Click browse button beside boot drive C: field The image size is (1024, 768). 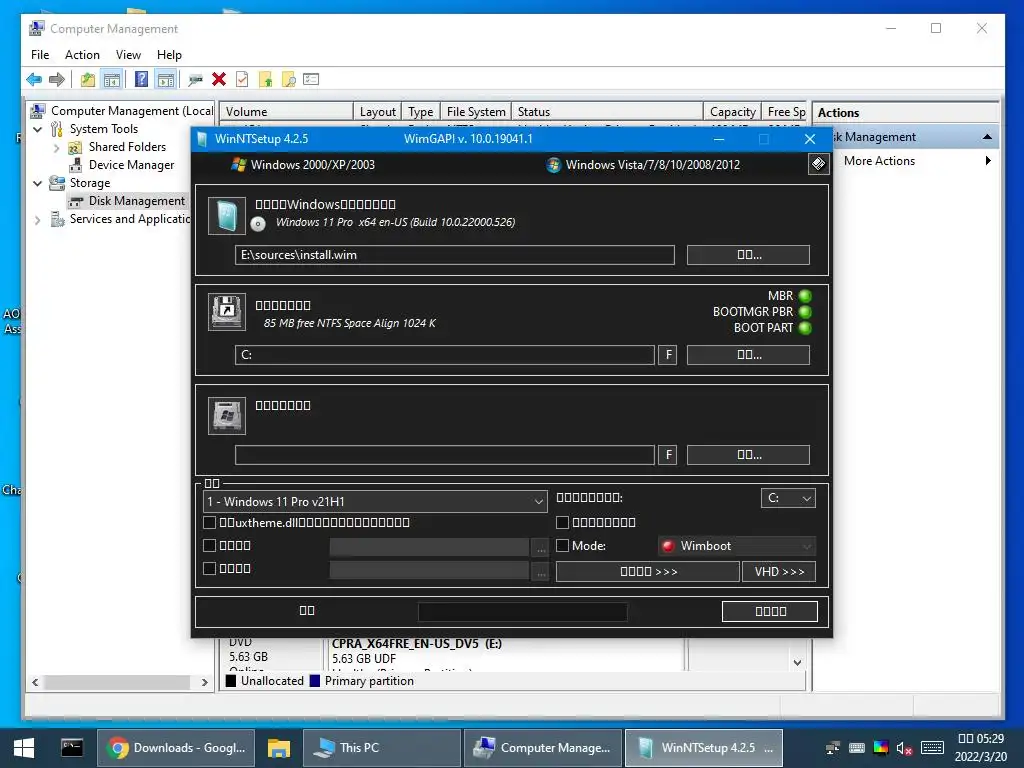(x=748, y=355)
